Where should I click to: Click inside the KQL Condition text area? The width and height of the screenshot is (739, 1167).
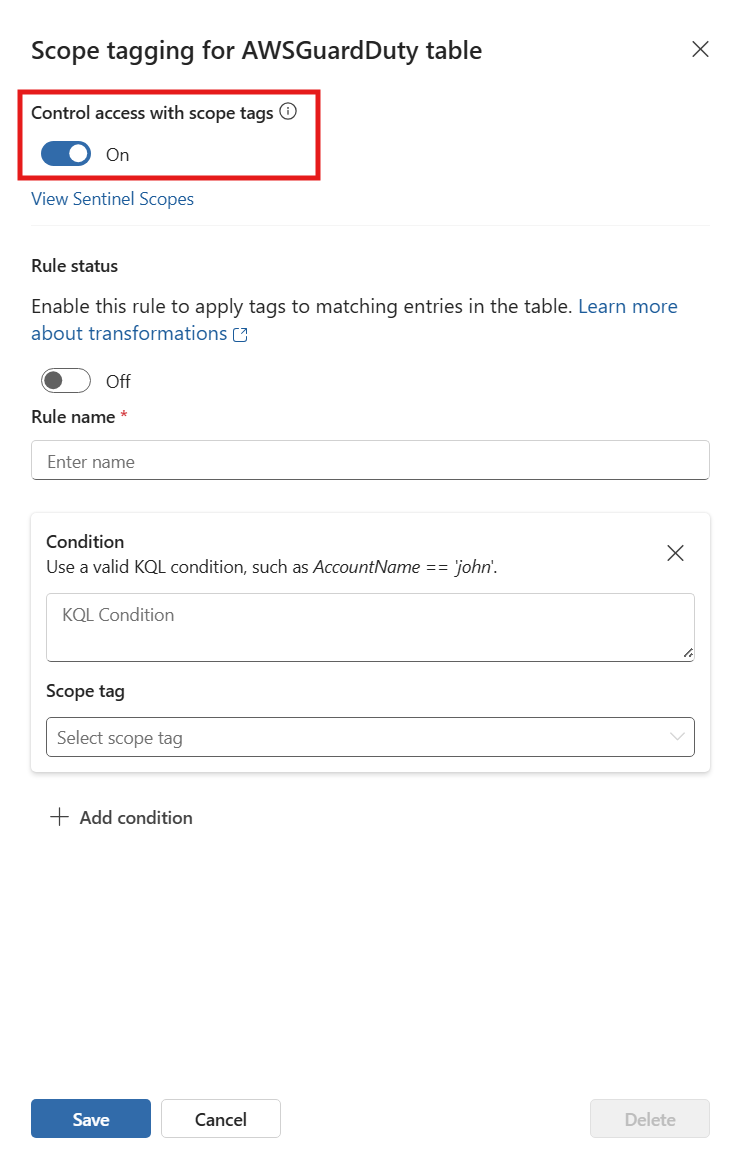[x=370, y=627]
